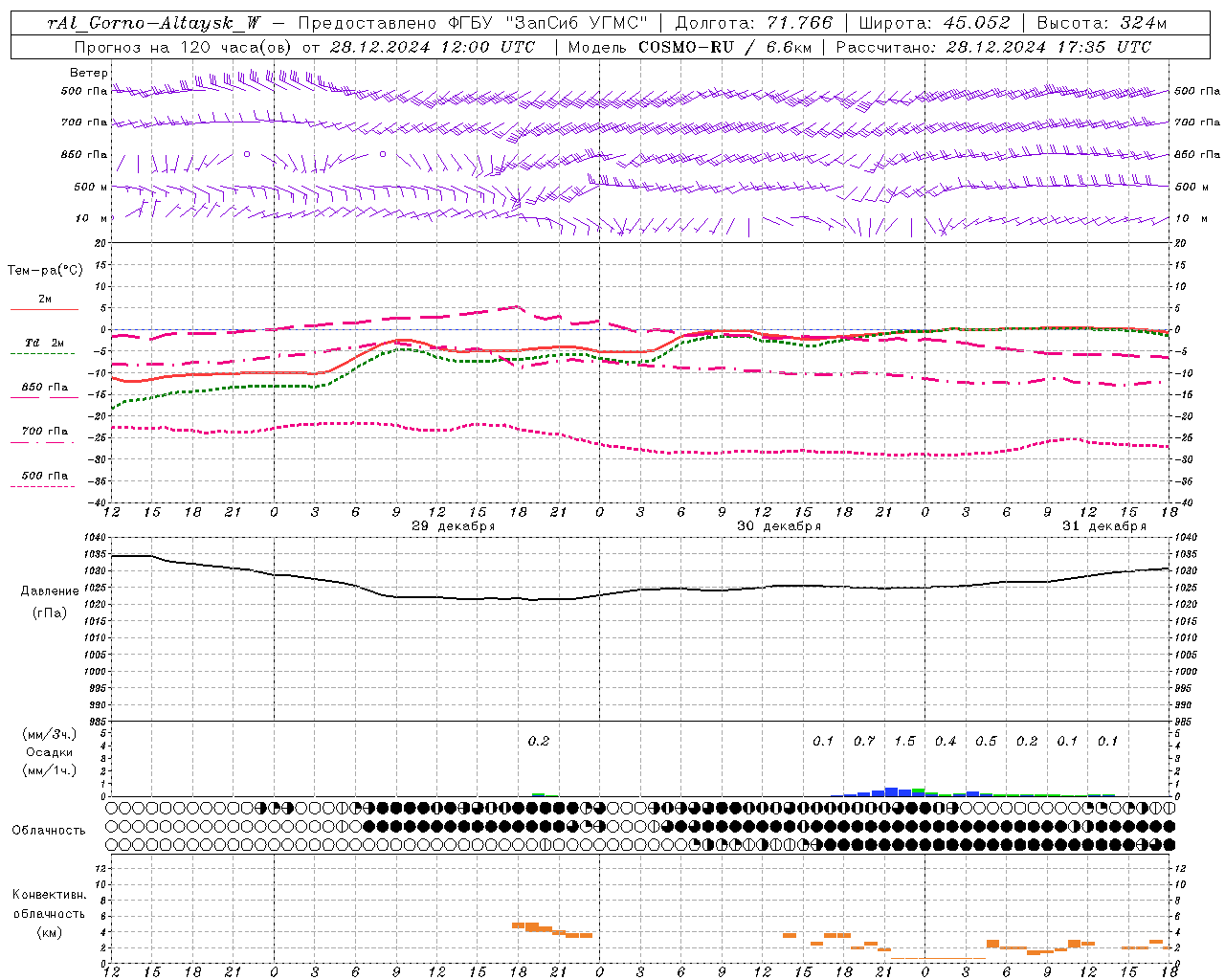
Task: Click the station title rAl_Gorno-Altaysk_W
Action: (154, 23)
